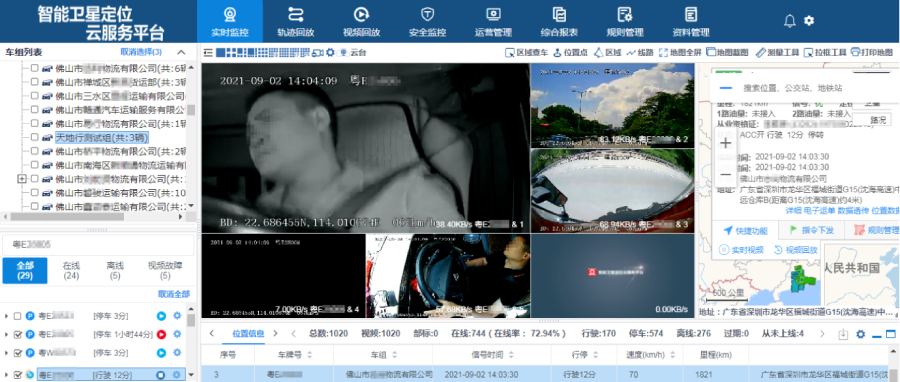Image resolution: width=900 pixels, height=382 pixels.
Task: Expand the 行驶 12分 vehicle row arrow
Action: pyautogui.click(x=6, y=375)
